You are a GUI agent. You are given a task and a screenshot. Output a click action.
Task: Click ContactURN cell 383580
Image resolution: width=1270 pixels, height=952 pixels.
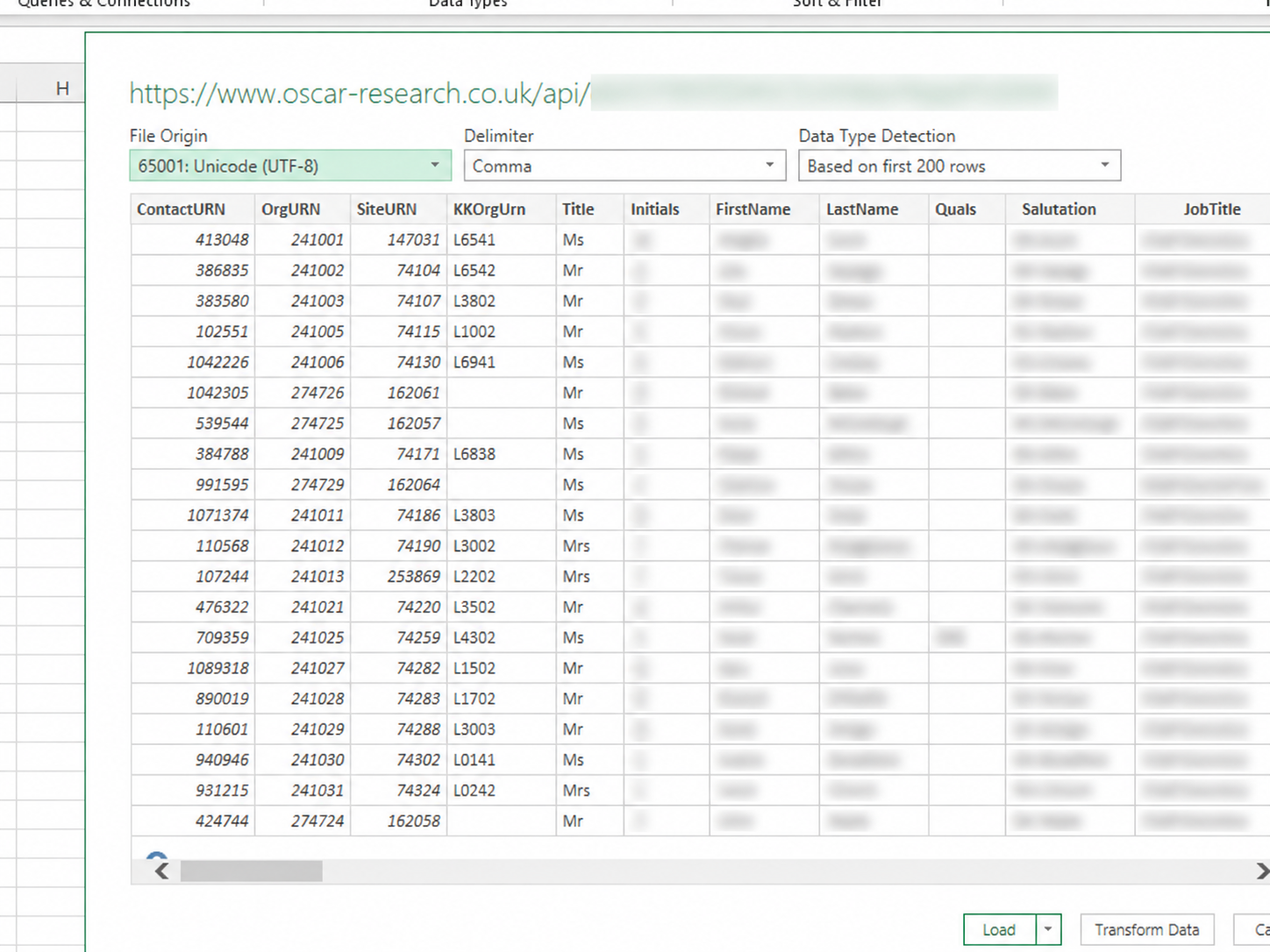coord(193,302)
